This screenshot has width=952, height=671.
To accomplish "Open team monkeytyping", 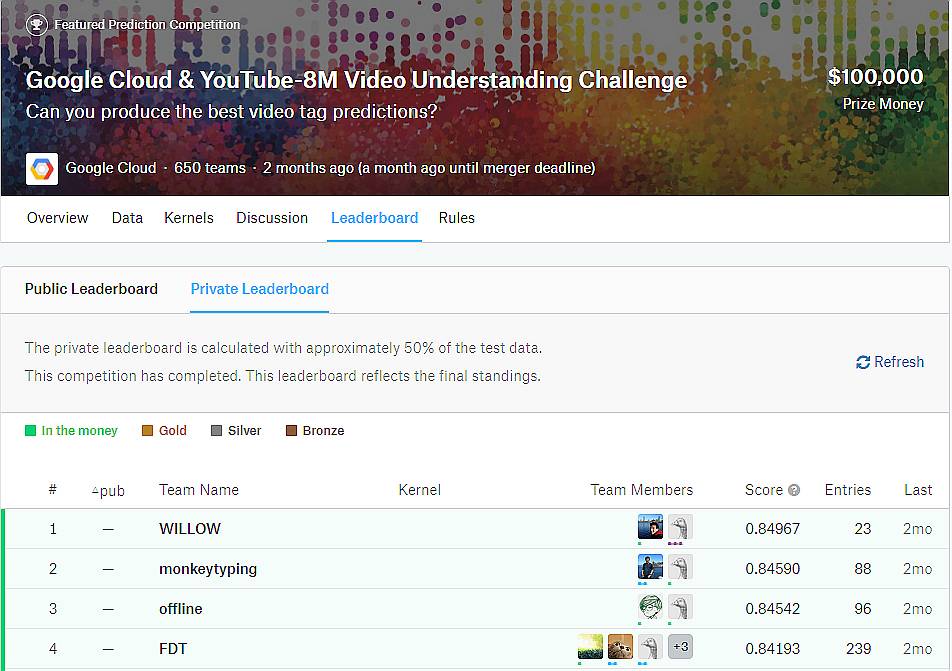I will coord(208,569).
